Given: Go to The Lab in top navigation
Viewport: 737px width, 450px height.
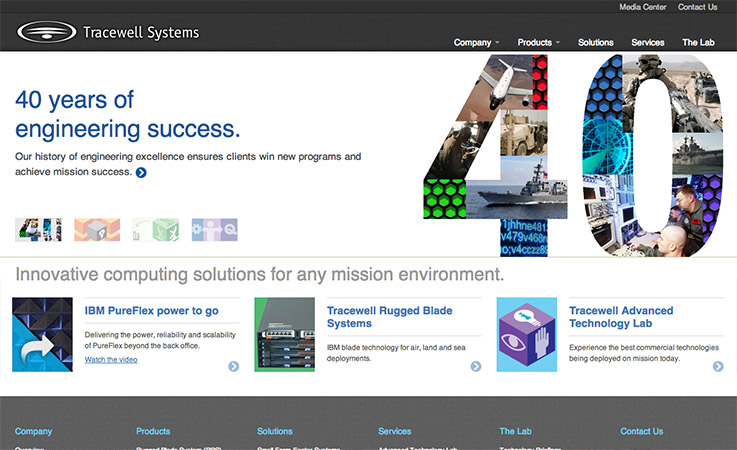Looking at the screenshot, I should click(x=698, y=43).
